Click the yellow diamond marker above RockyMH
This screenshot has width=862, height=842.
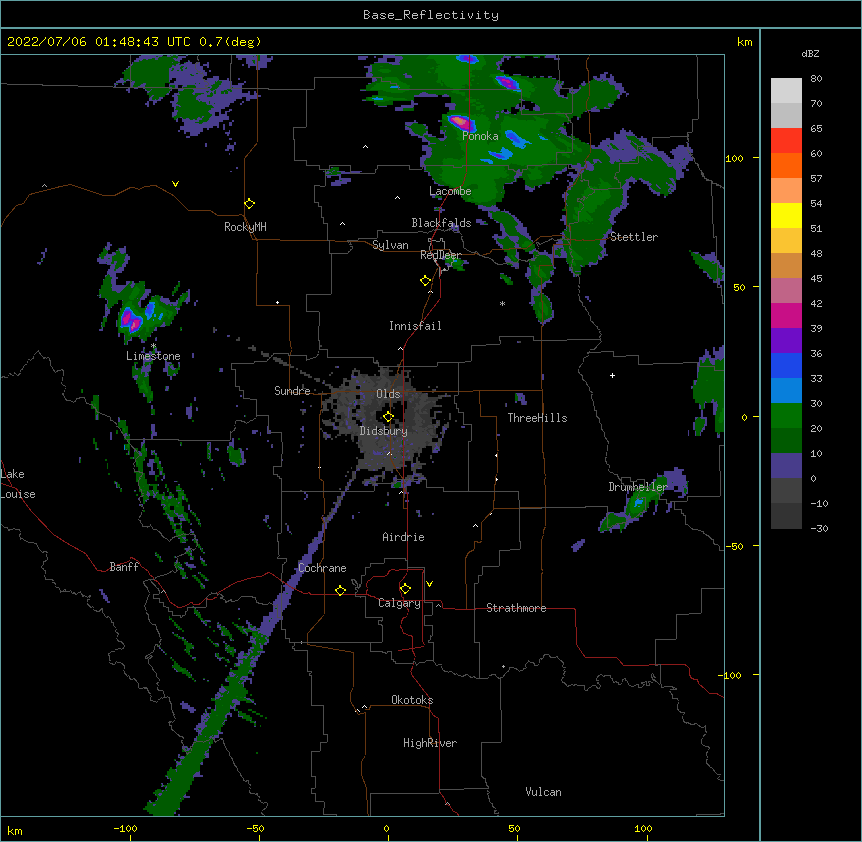click(x=250, y=204)
